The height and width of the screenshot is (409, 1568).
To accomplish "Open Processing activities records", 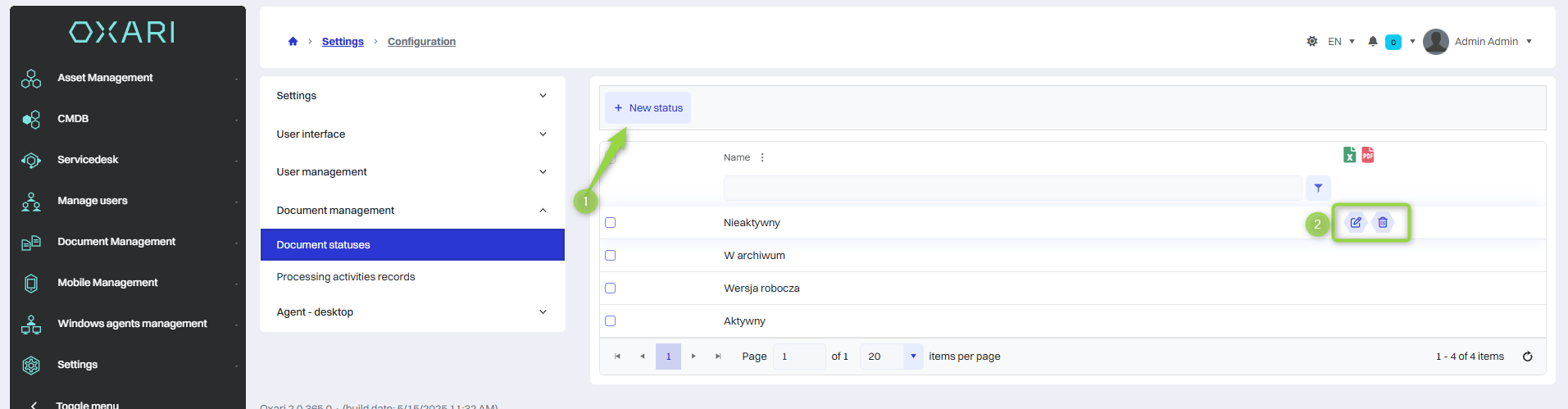I will tap(346, 277).
